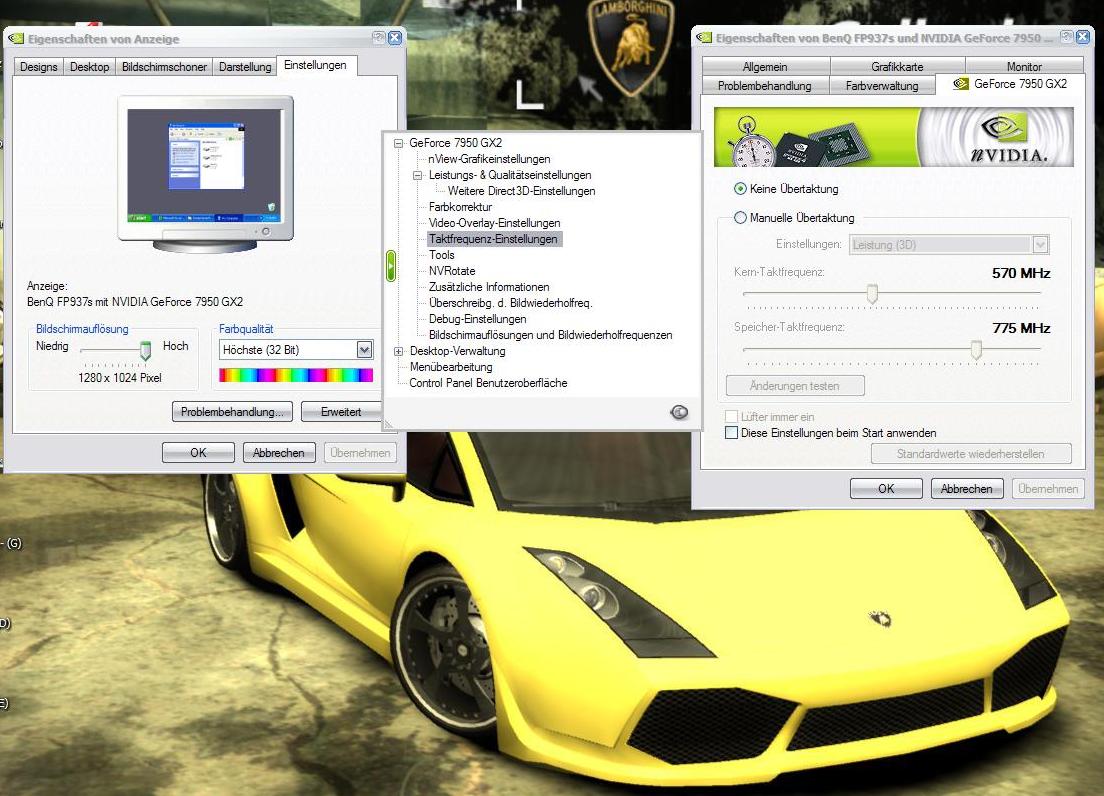The height and width of the screenshot is (796, 1104).
Task: Expand the Desktop-Verwaltung tree node
Action: [399, 351]
